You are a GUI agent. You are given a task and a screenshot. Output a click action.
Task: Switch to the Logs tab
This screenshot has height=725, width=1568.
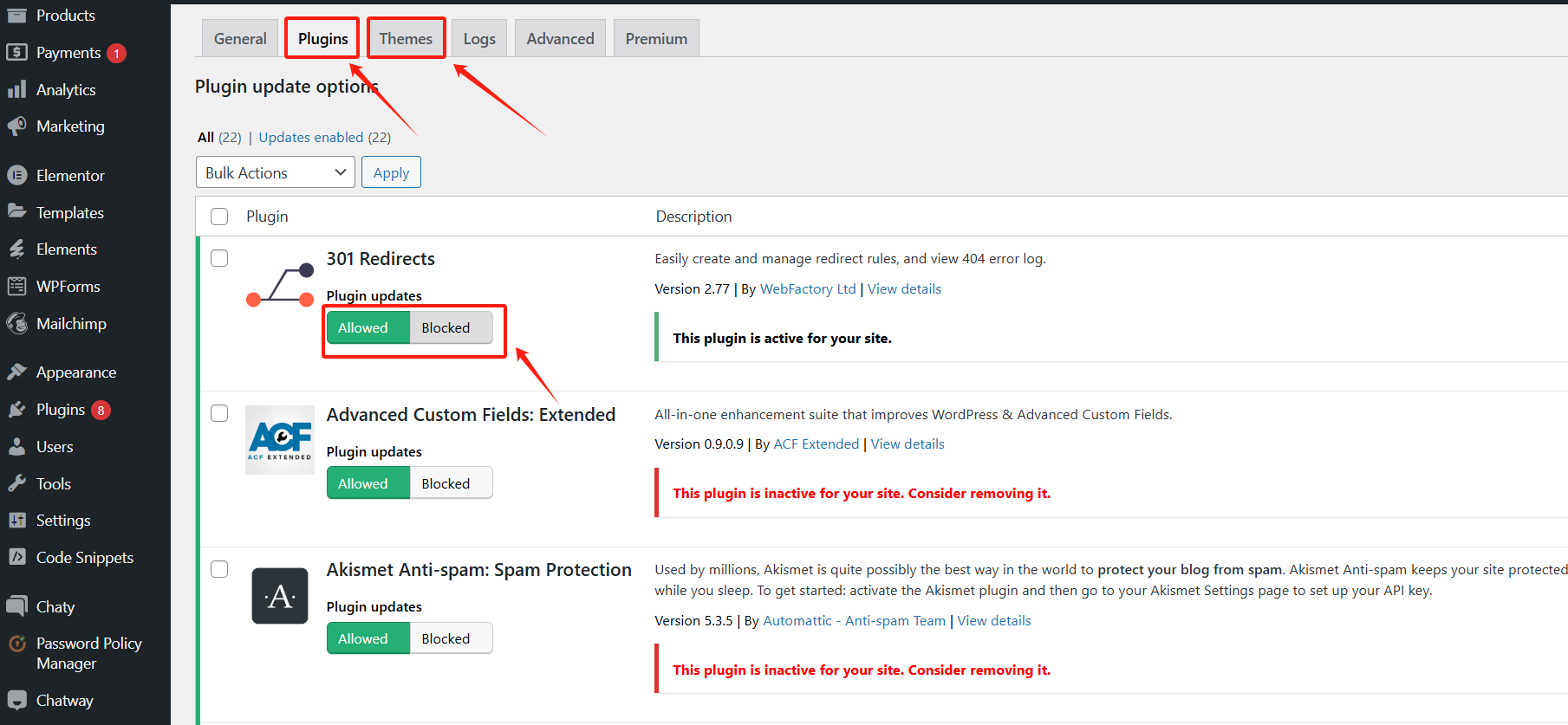click(479, 39)
